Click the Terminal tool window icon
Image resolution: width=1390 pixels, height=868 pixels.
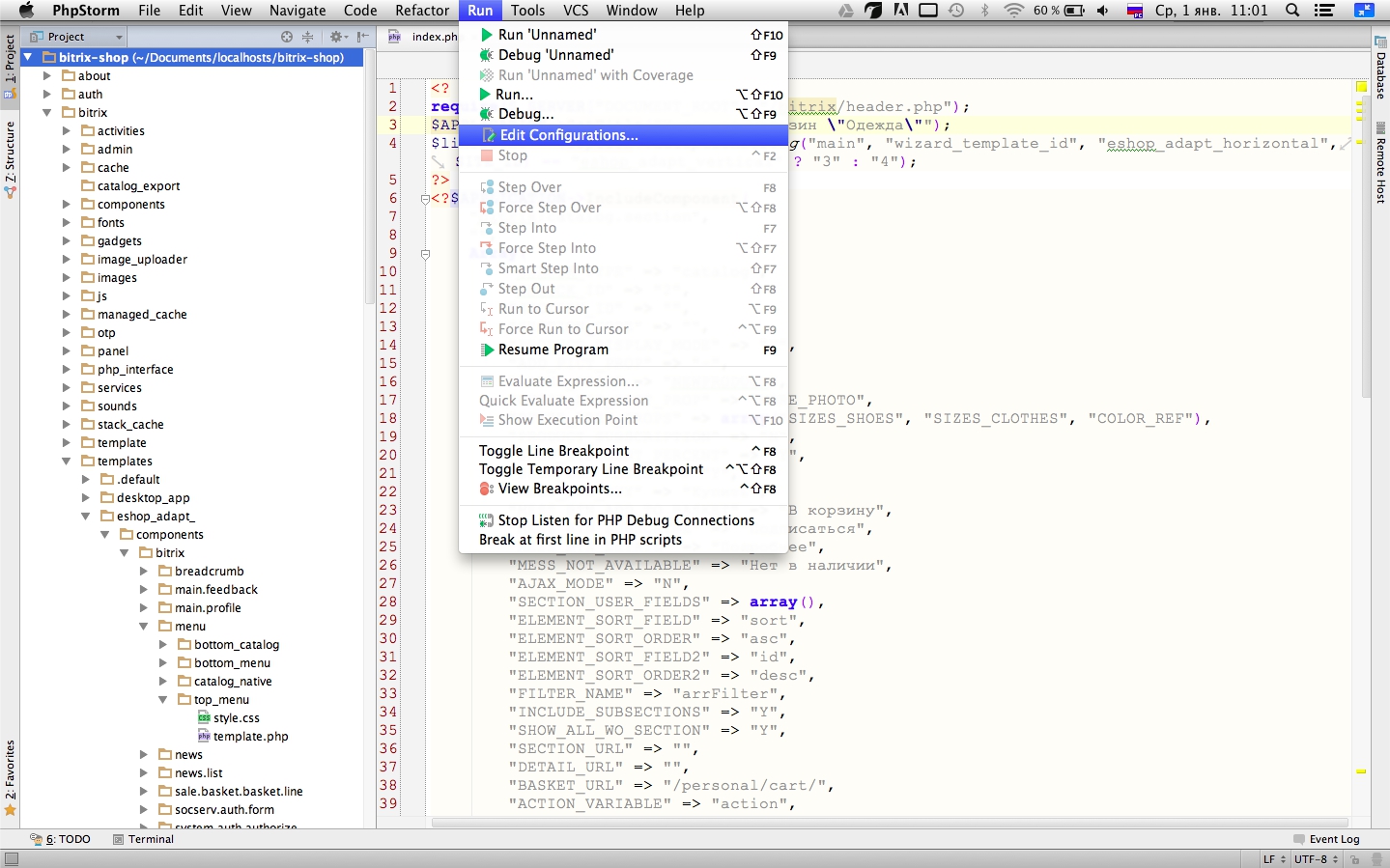pyautogui.click(x=119, y=840)
